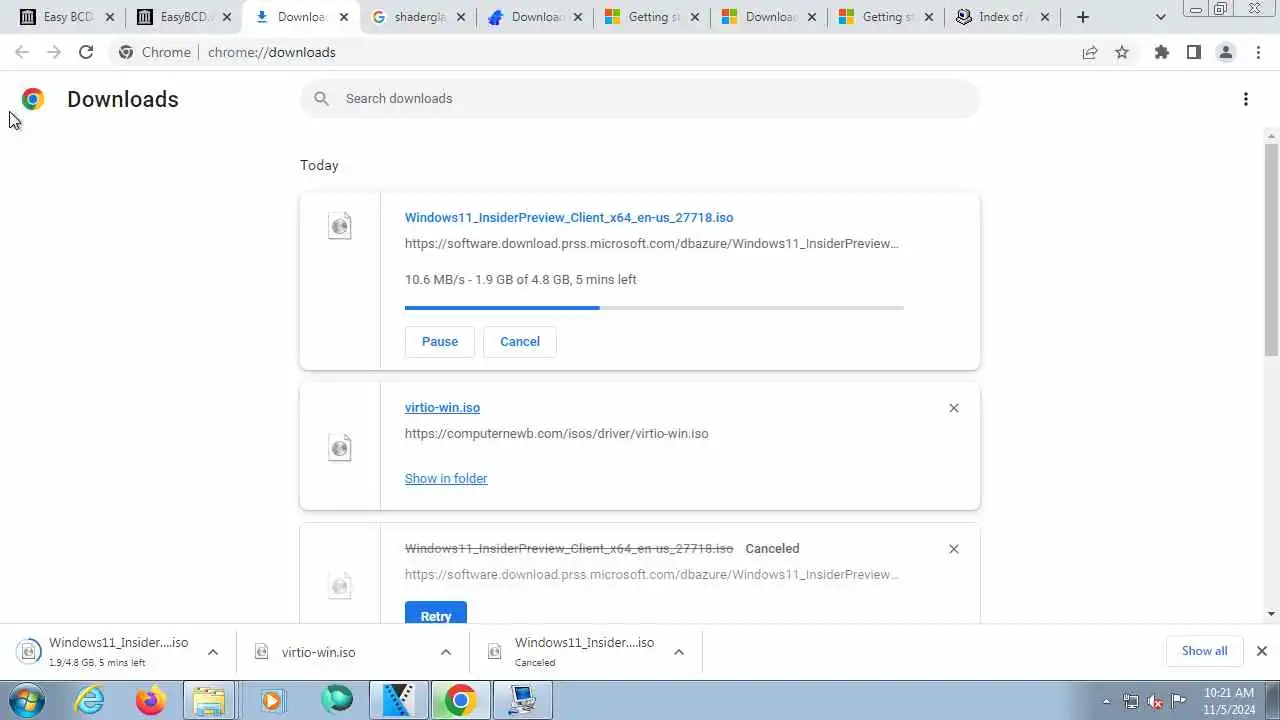Expand options for virtio-win.iso shelf item
This screenshot has width=1280, height=720.
(x=446, y=652)
